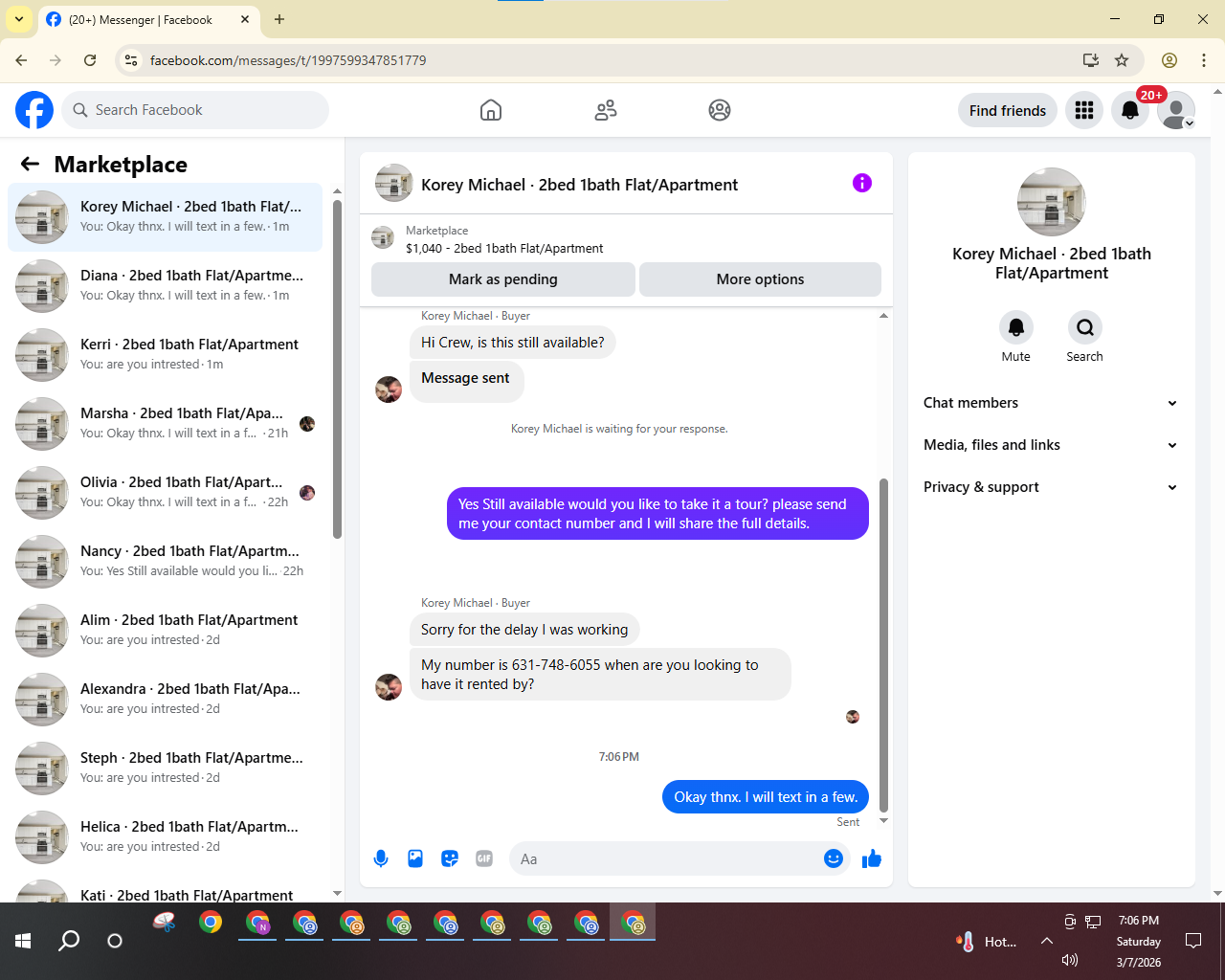Click message "Sorry for the delay I was working"

pyautogui.click(x=524, y=630)
